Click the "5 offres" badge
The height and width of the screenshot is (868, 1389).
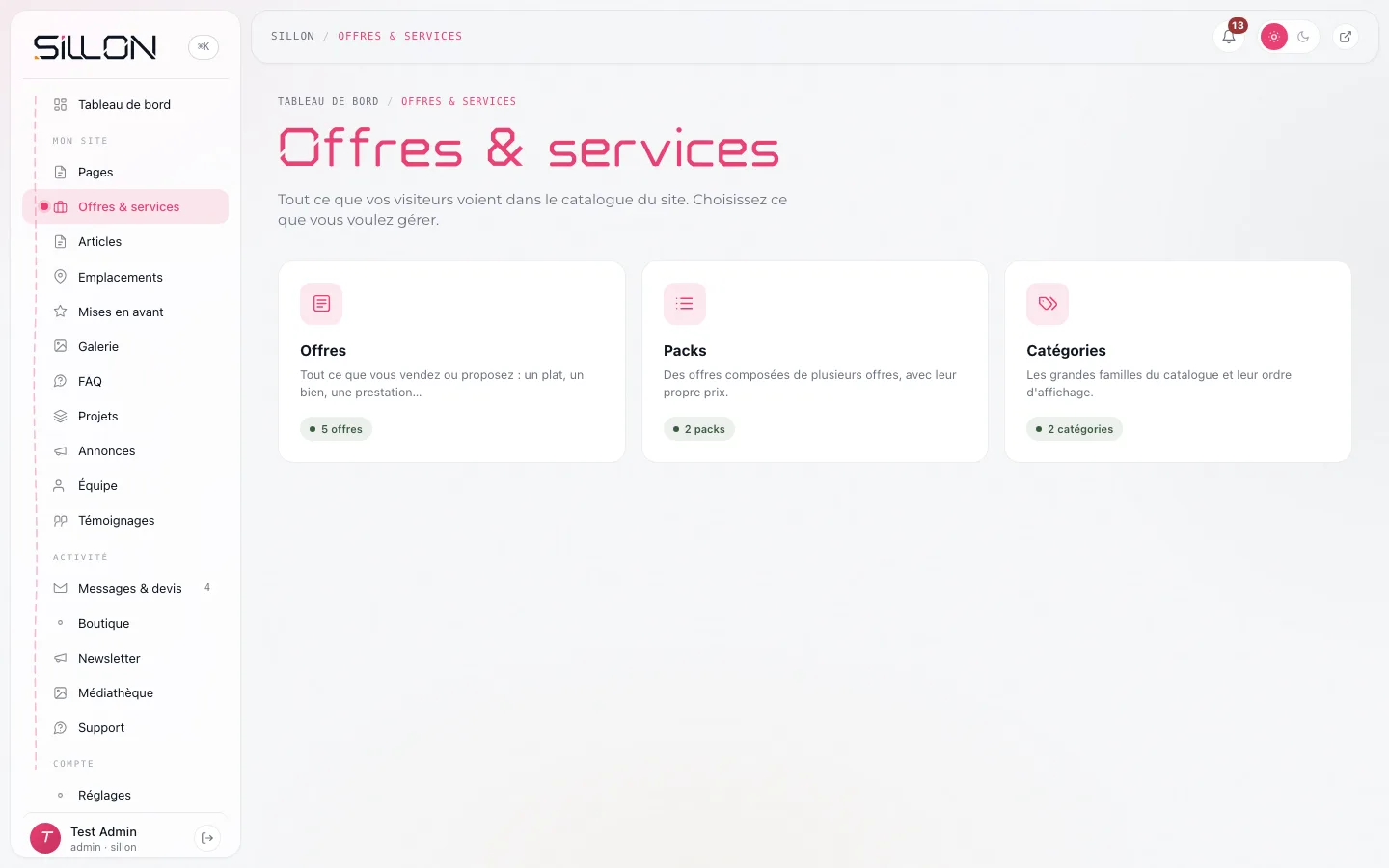(336, 429)
